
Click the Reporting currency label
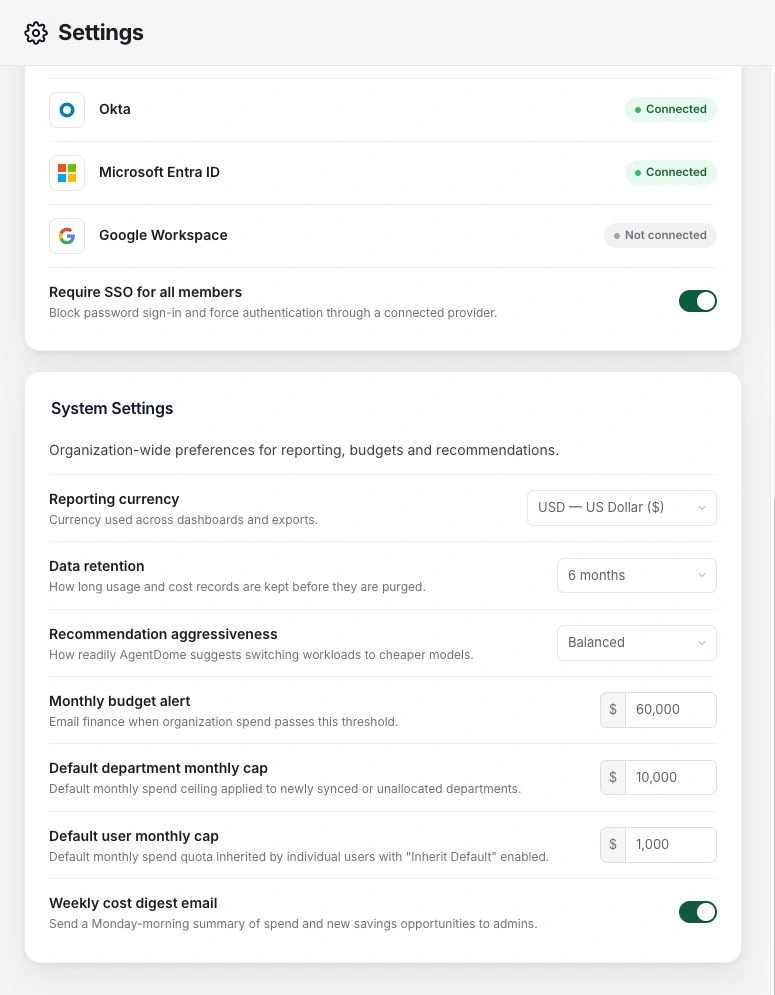(x=114, y=499)
